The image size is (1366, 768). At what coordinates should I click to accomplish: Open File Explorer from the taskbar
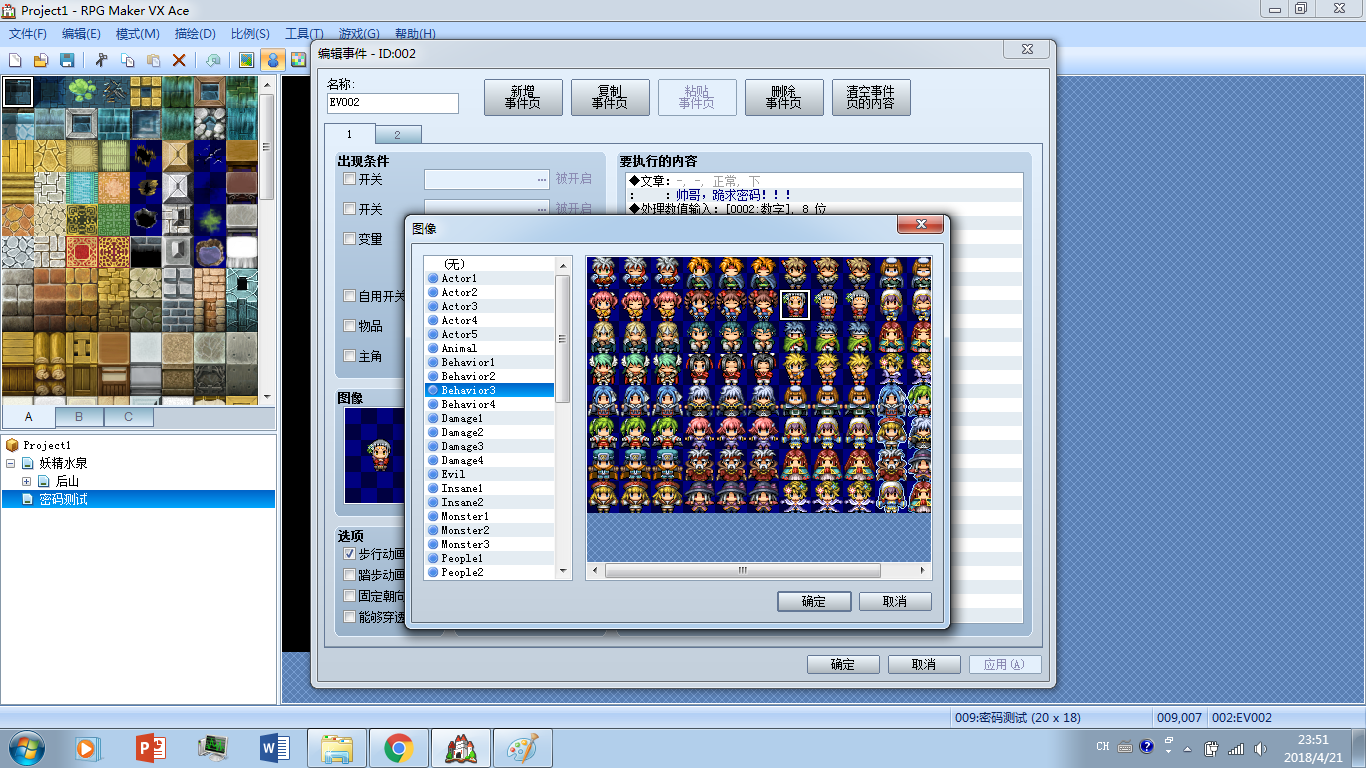click(x=337, y=747)
